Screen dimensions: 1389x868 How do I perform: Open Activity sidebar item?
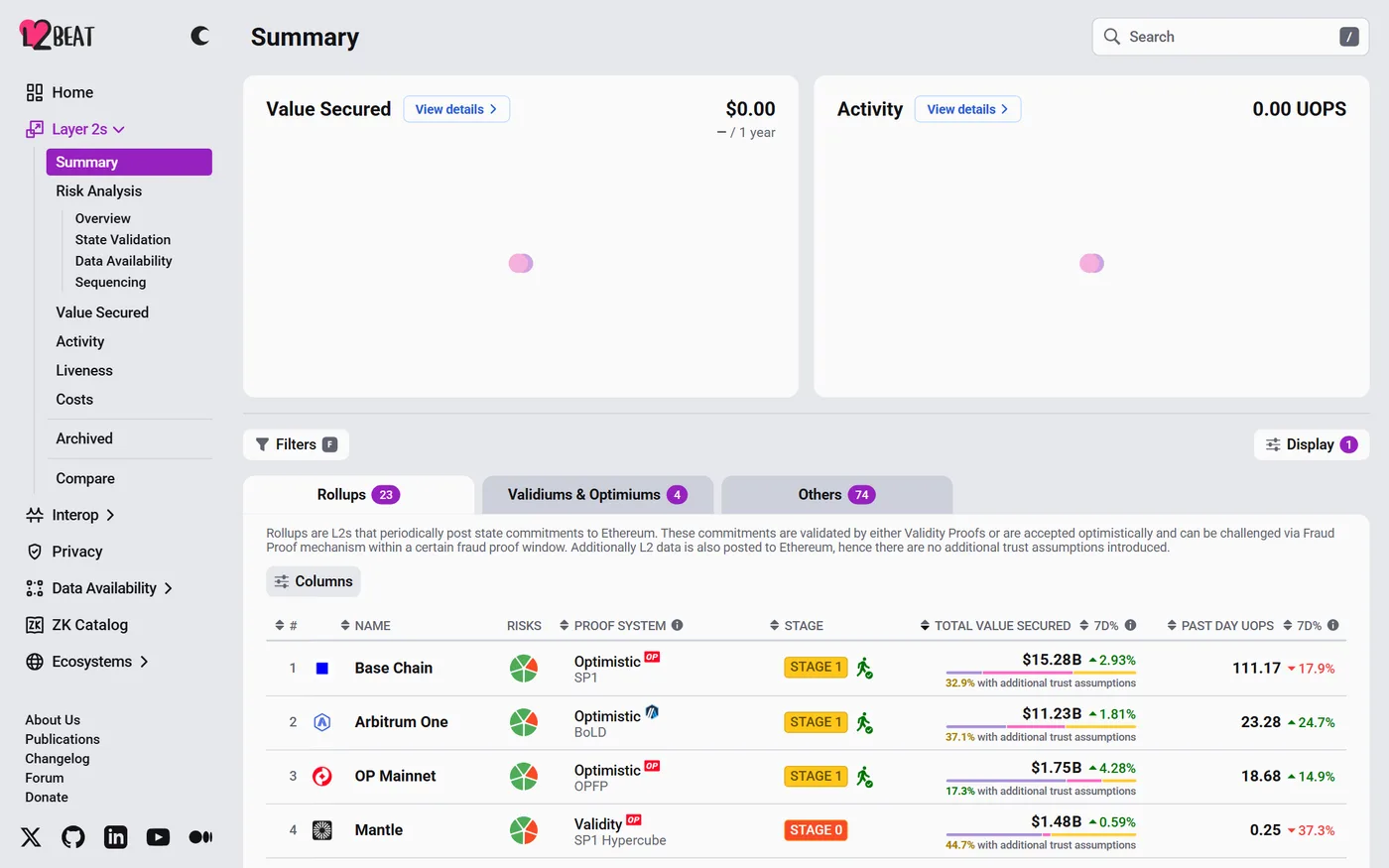(x=80, y=341)
